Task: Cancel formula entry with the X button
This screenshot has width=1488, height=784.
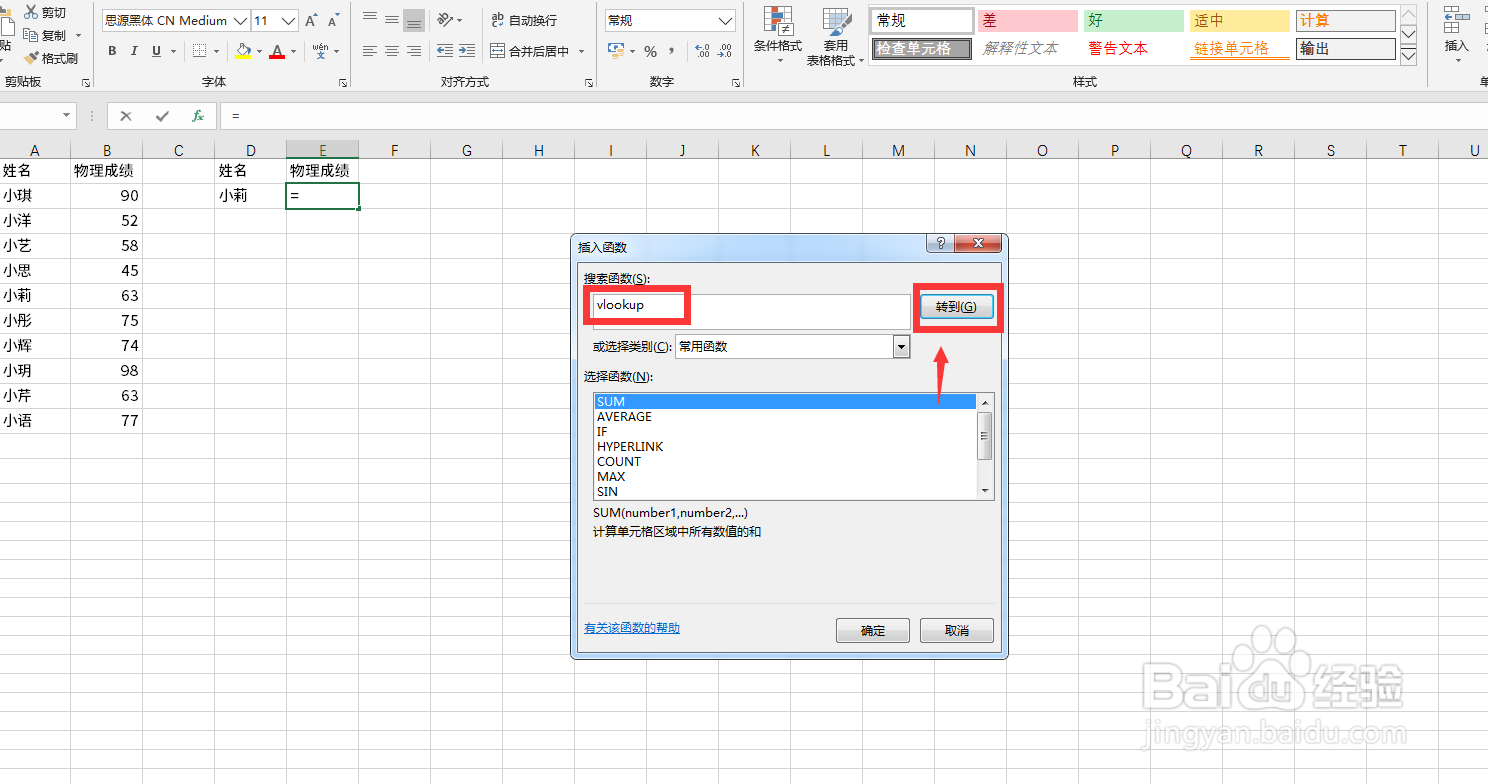Action: coord(126,116)
